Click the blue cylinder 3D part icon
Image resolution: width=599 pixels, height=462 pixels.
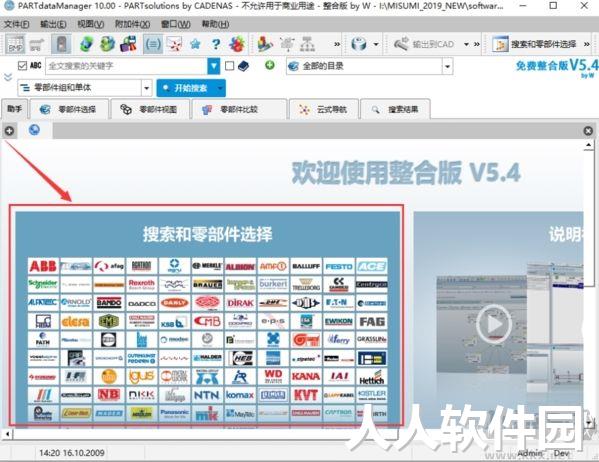click(x=359, y=44)
